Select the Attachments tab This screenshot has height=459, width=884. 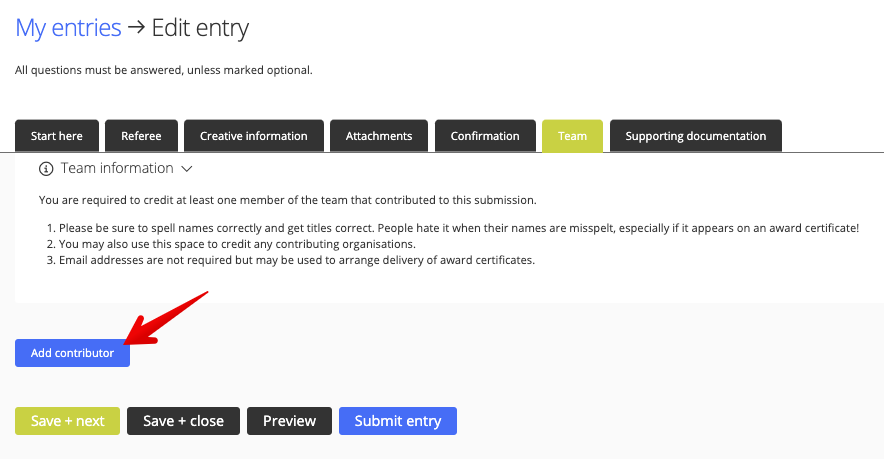[x=379, y=136]
